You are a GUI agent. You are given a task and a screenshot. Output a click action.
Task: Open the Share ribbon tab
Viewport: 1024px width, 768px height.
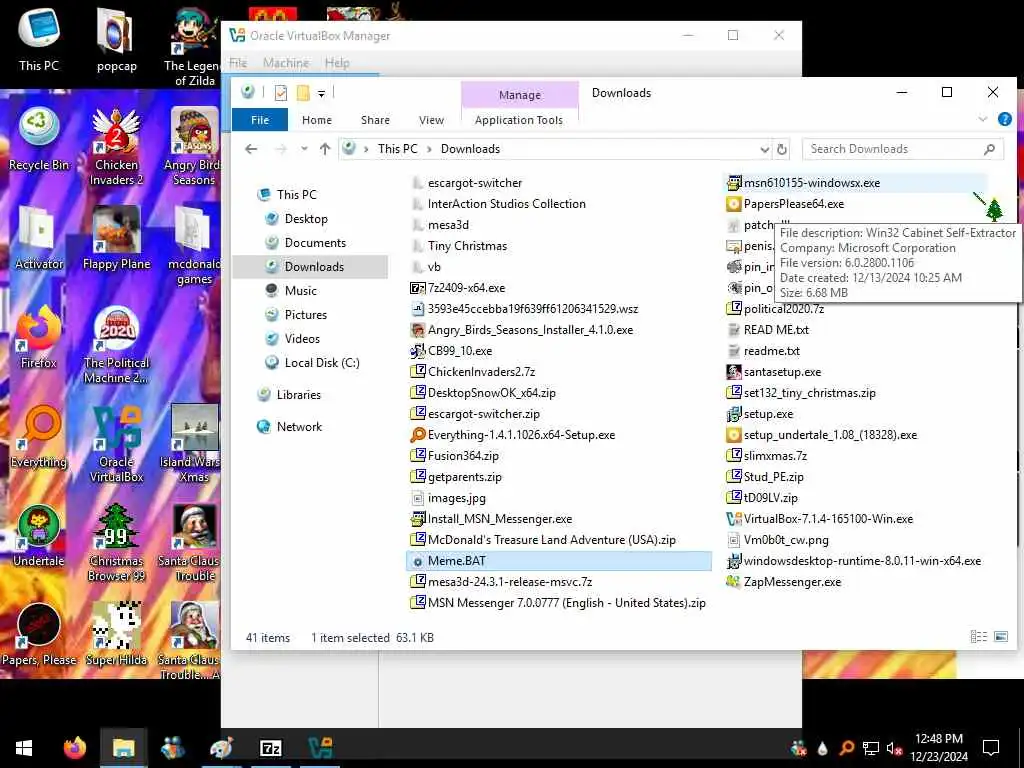click(x=375, y=120)
